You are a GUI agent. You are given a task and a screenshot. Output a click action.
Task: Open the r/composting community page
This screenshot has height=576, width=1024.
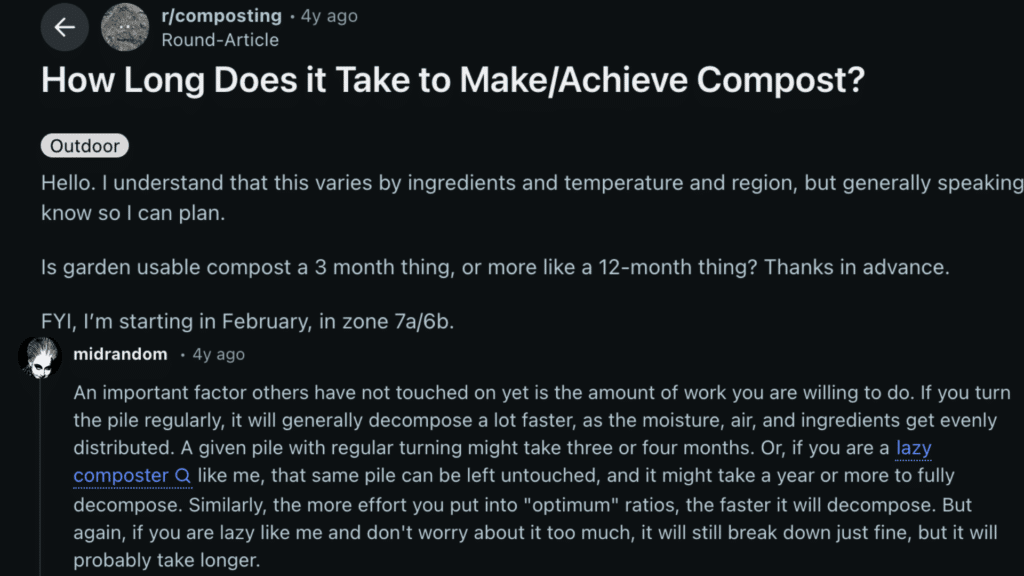click(x=219, y=15)
